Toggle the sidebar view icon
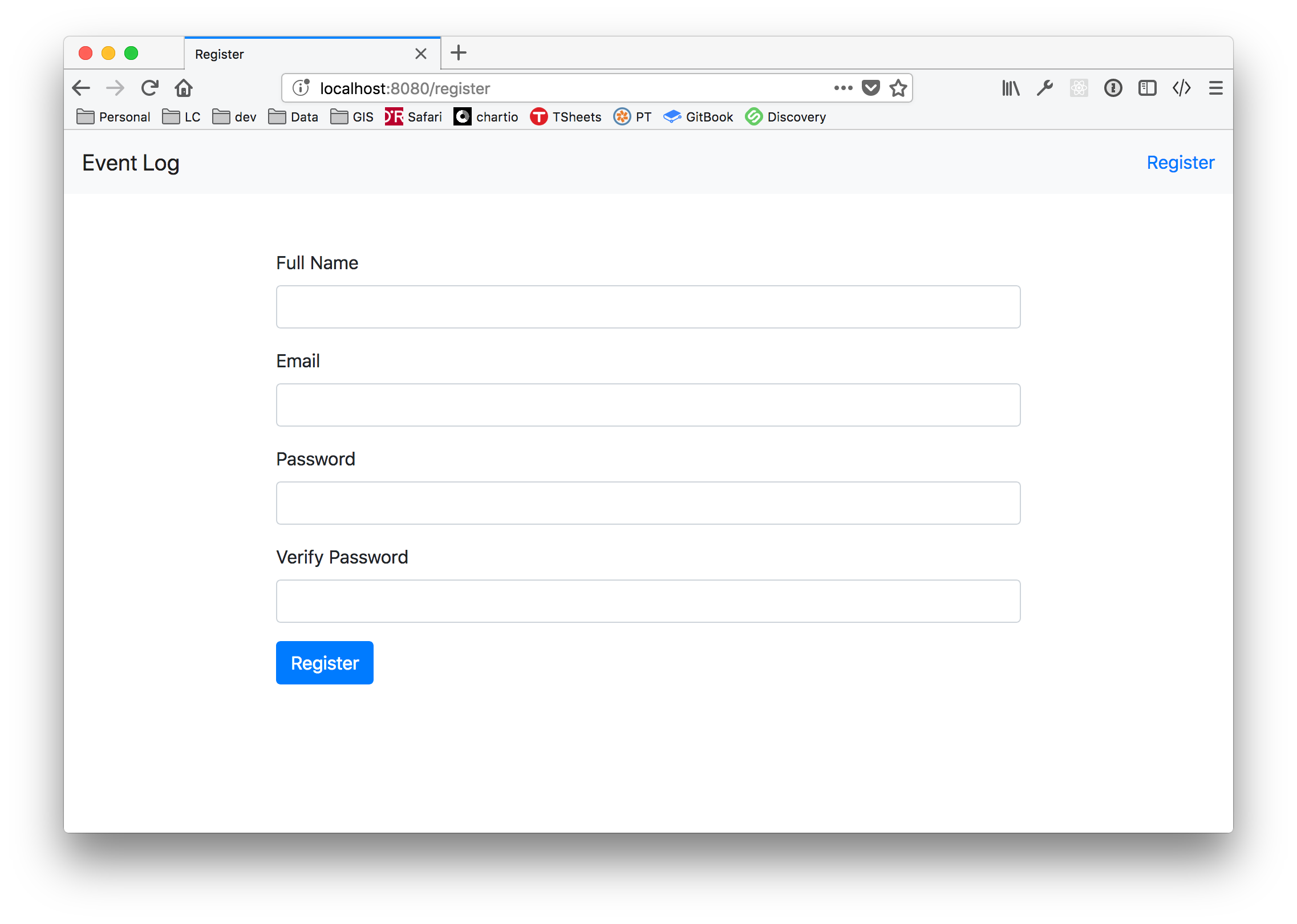Screen dimensions: 1297x924 tap(1147, 88)
